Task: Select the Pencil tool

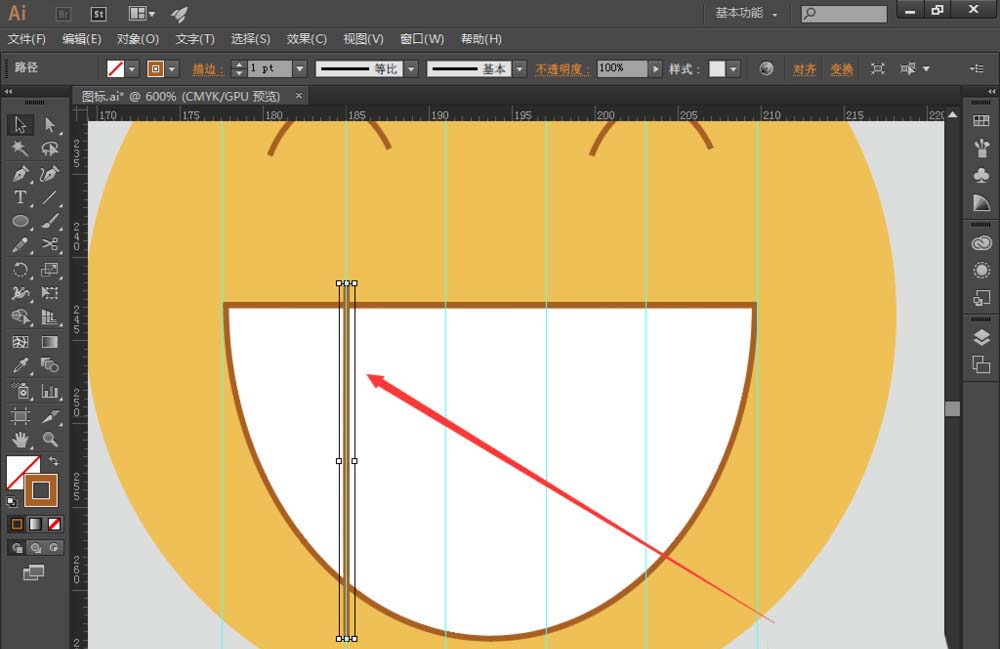Action: tap(20, 245)
